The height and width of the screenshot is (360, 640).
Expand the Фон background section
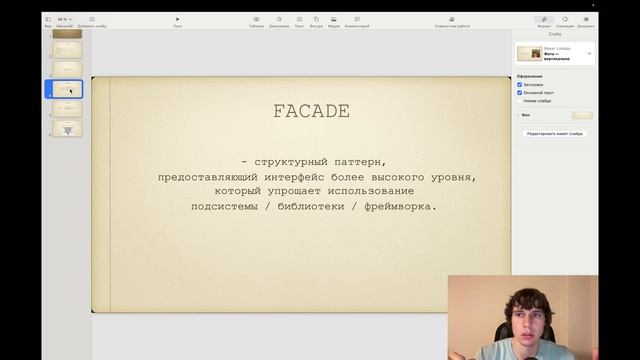(x=518, y=116)
